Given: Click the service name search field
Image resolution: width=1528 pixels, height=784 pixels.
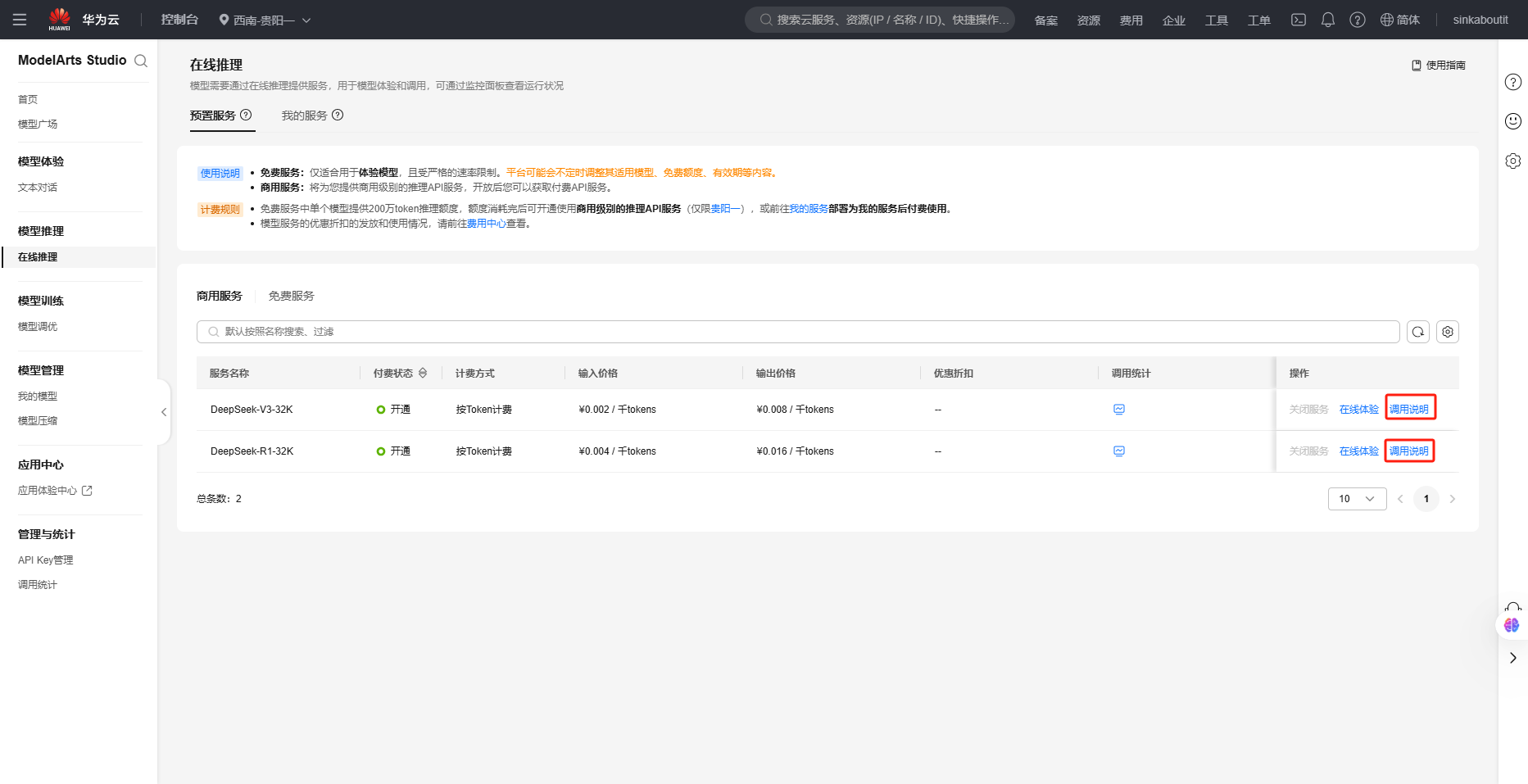Looking at the screenshot, I should [x=798, y=332].
